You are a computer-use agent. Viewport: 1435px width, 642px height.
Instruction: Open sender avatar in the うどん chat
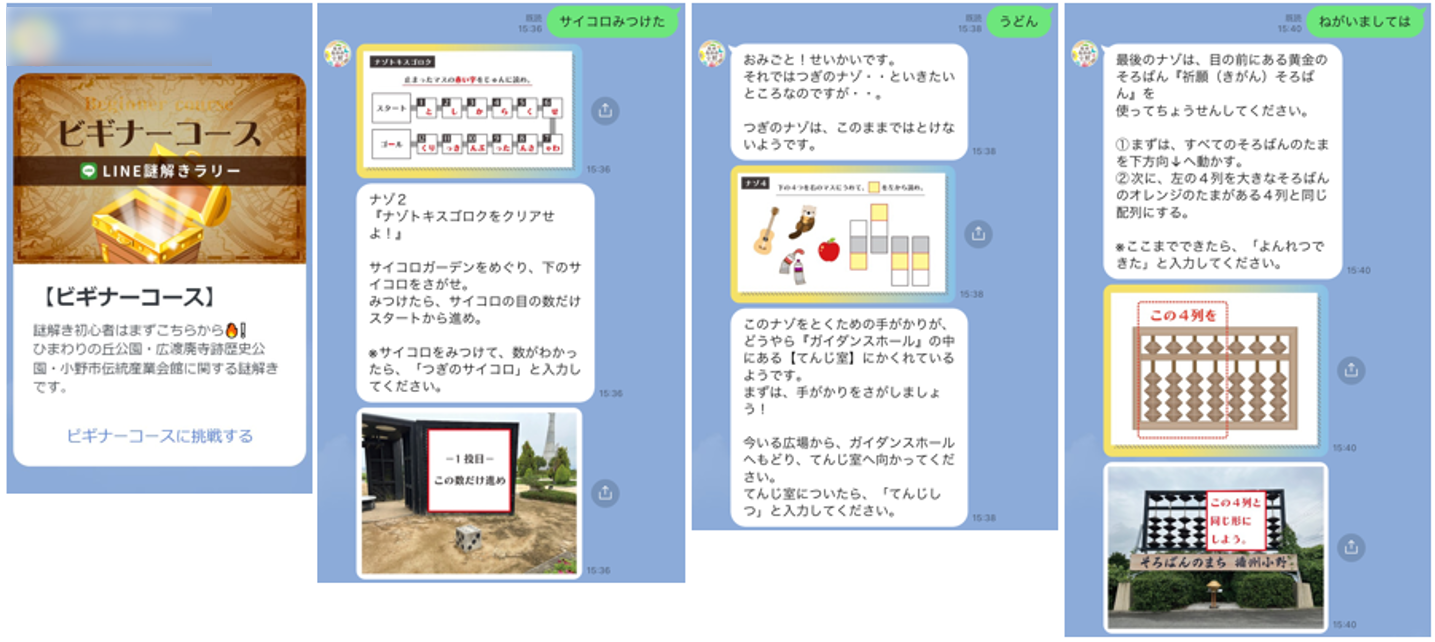click(x=711, y=55)
